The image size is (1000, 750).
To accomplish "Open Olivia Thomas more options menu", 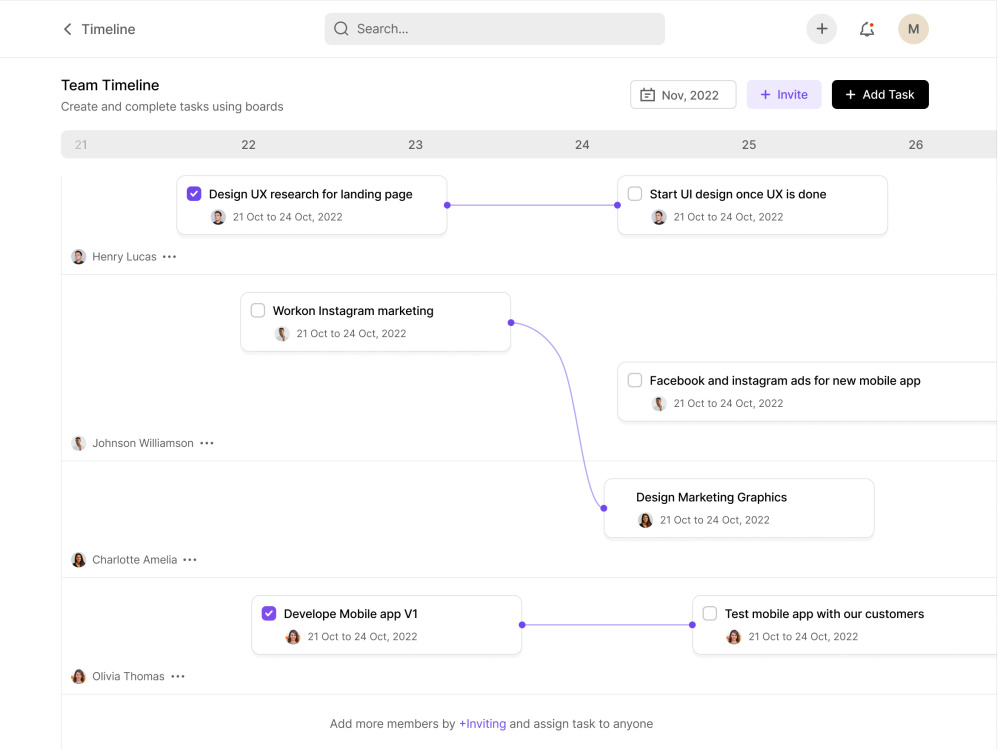I will point(178,677).
